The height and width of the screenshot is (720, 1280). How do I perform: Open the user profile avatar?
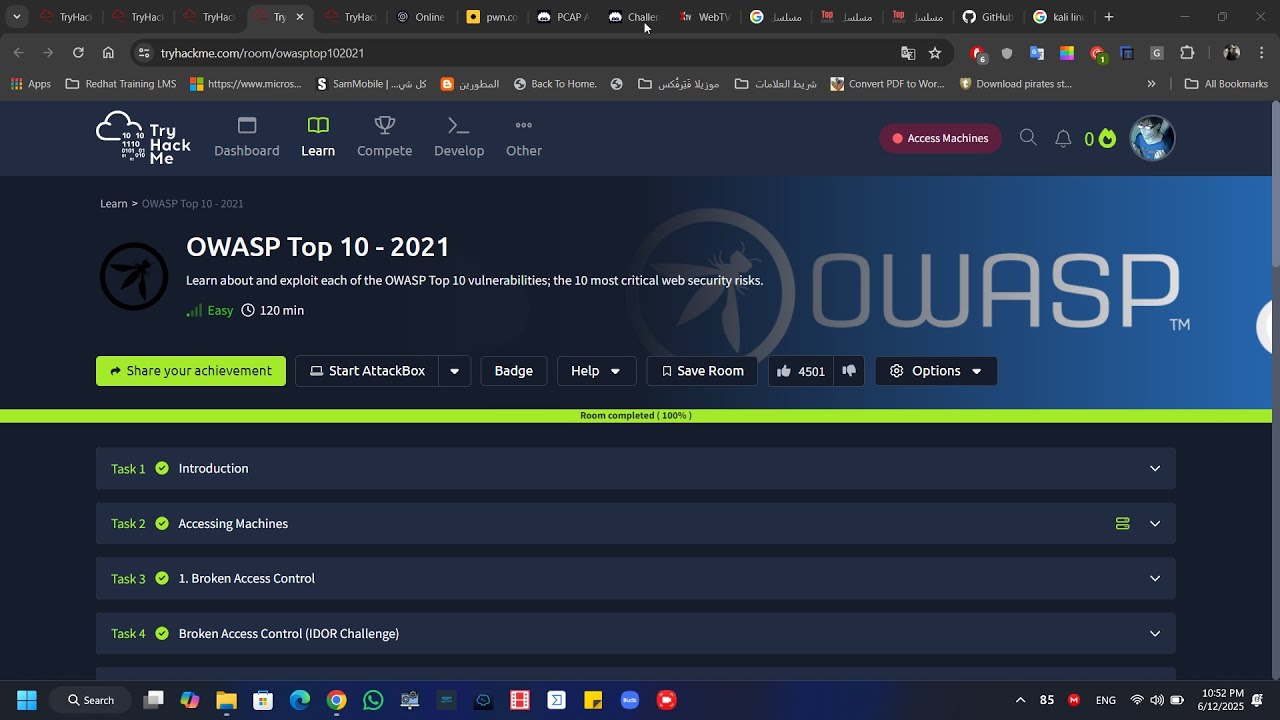tap(1152, 138)
